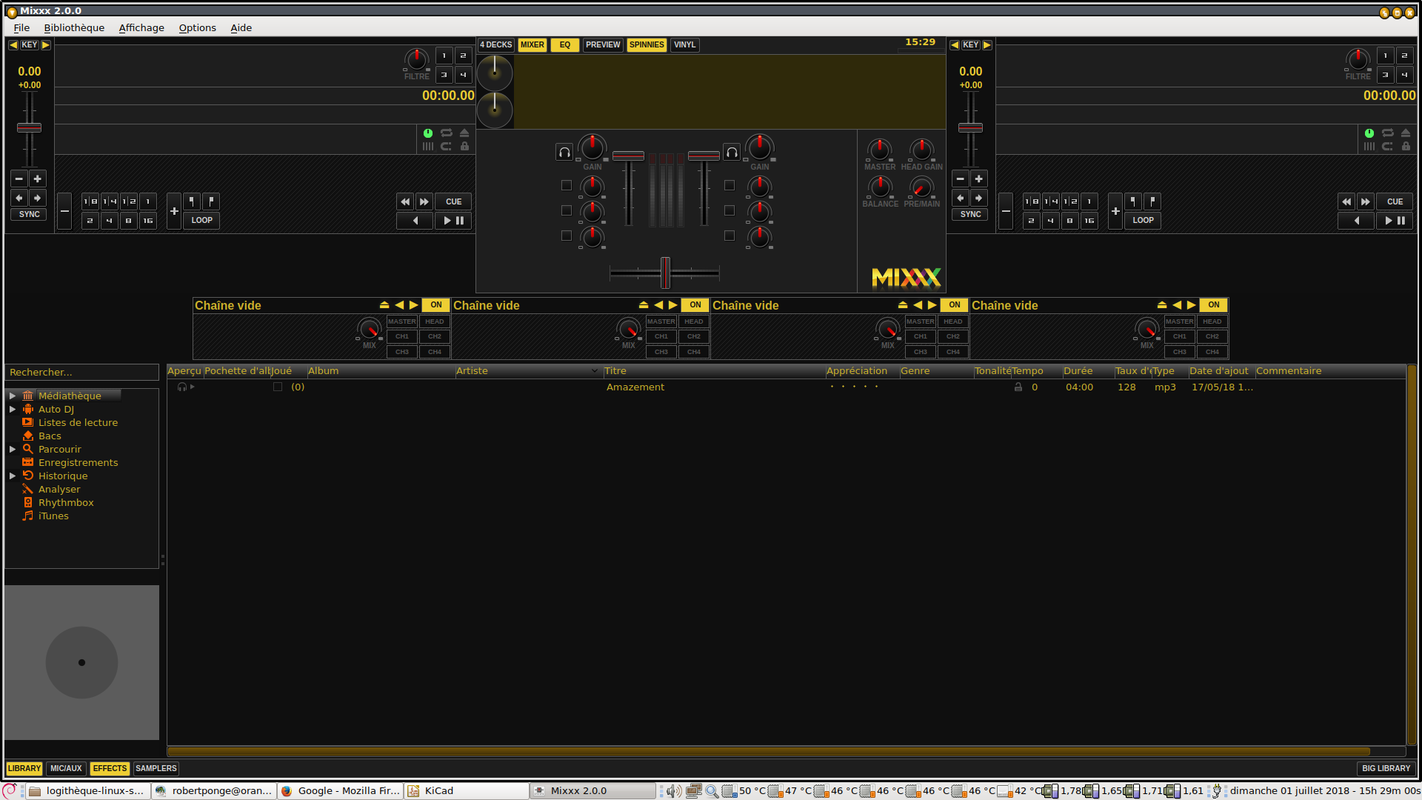Click sort arrow on Artiste column
Image resolution: width=1422 pixels, height=800 pixels.
point(595,371)
